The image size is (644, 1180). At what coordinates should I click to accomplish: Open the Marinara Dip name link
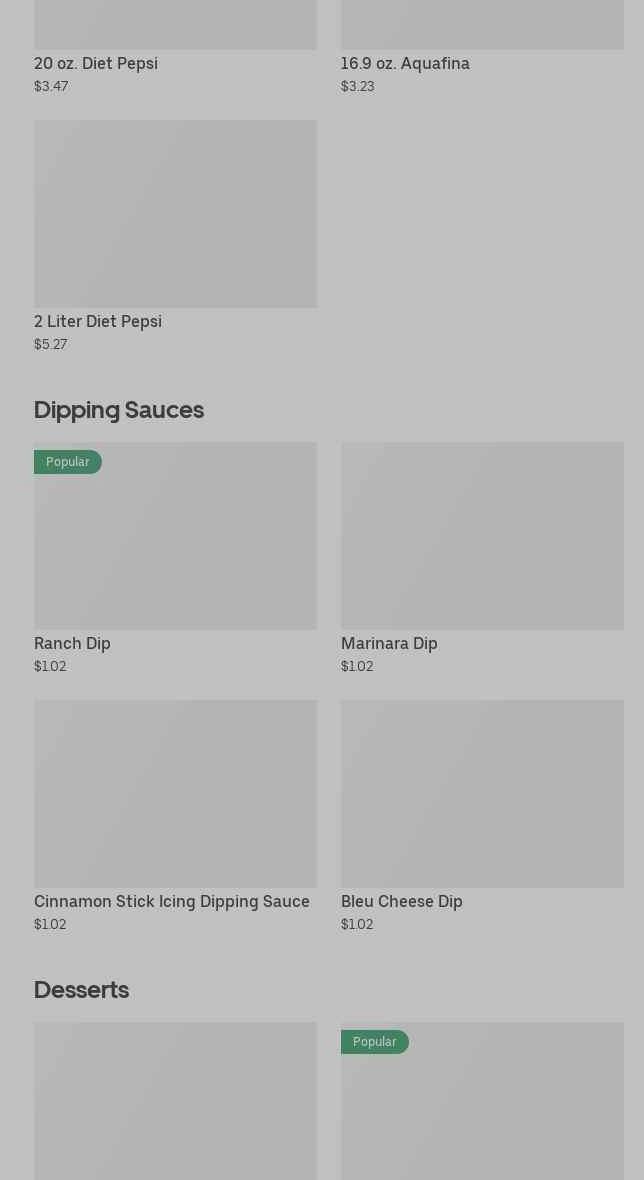click(389, 643)
